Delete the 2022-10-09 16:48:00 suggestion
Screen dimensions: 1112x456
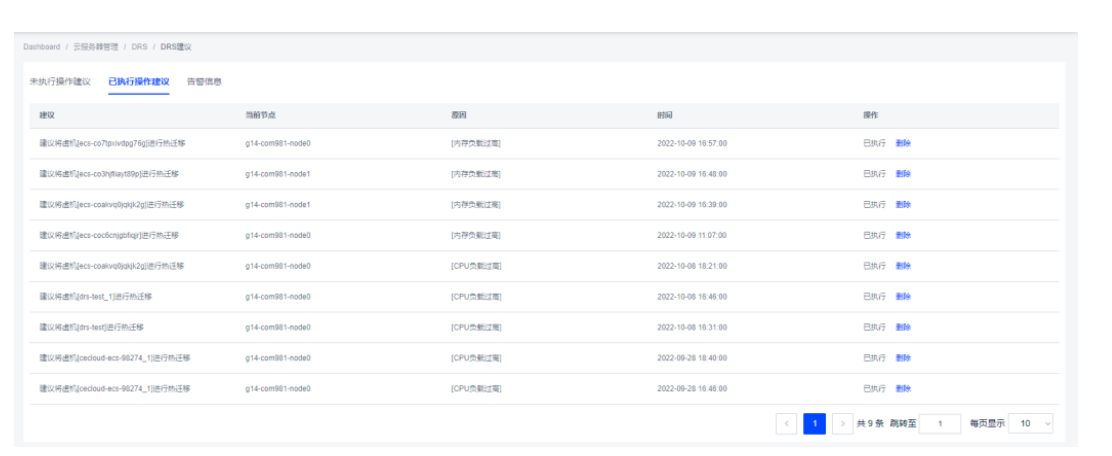904,174
